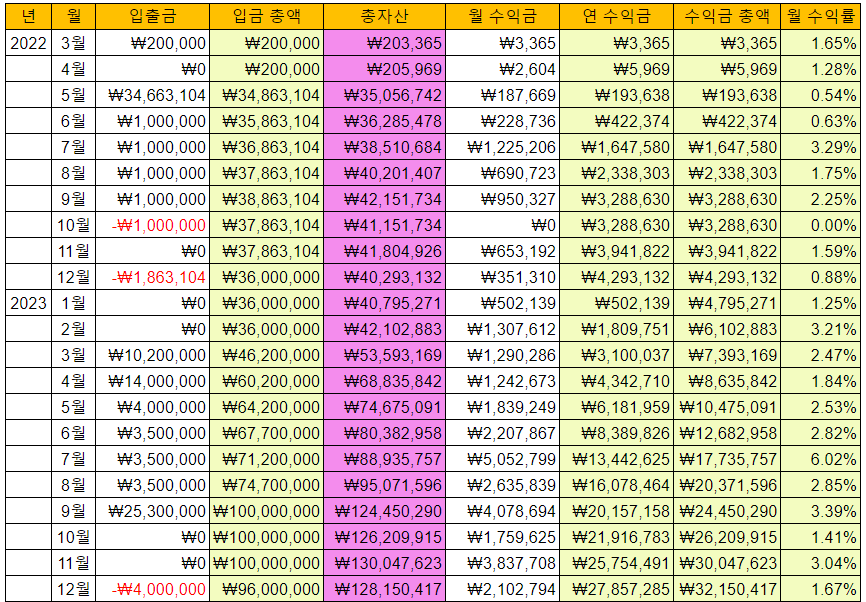The height and width of the screenshot is (602, 866).
Task: Click total asset ₩130,047,623
Action: pos(384,563)
